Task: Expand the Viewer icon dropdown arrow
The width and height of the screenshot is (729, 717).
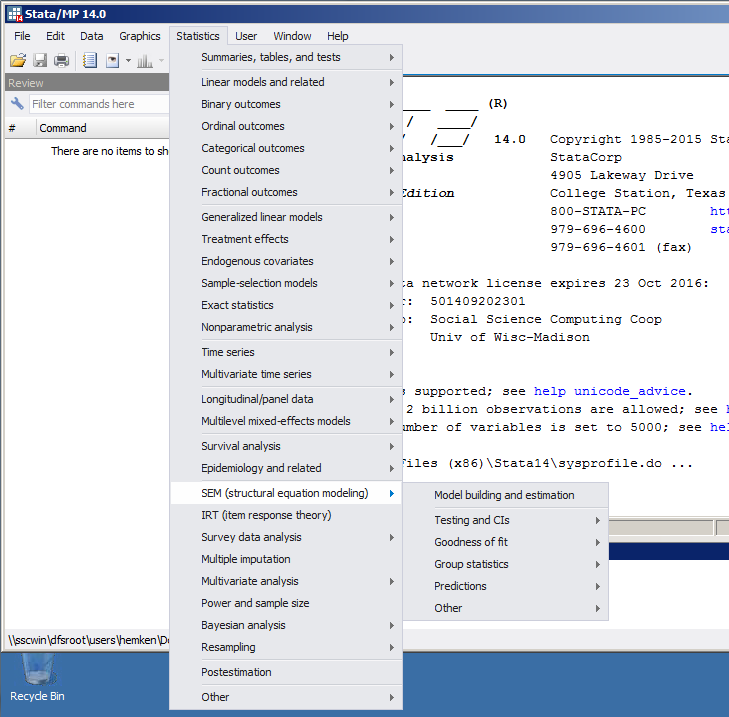Action: (128, 61)
